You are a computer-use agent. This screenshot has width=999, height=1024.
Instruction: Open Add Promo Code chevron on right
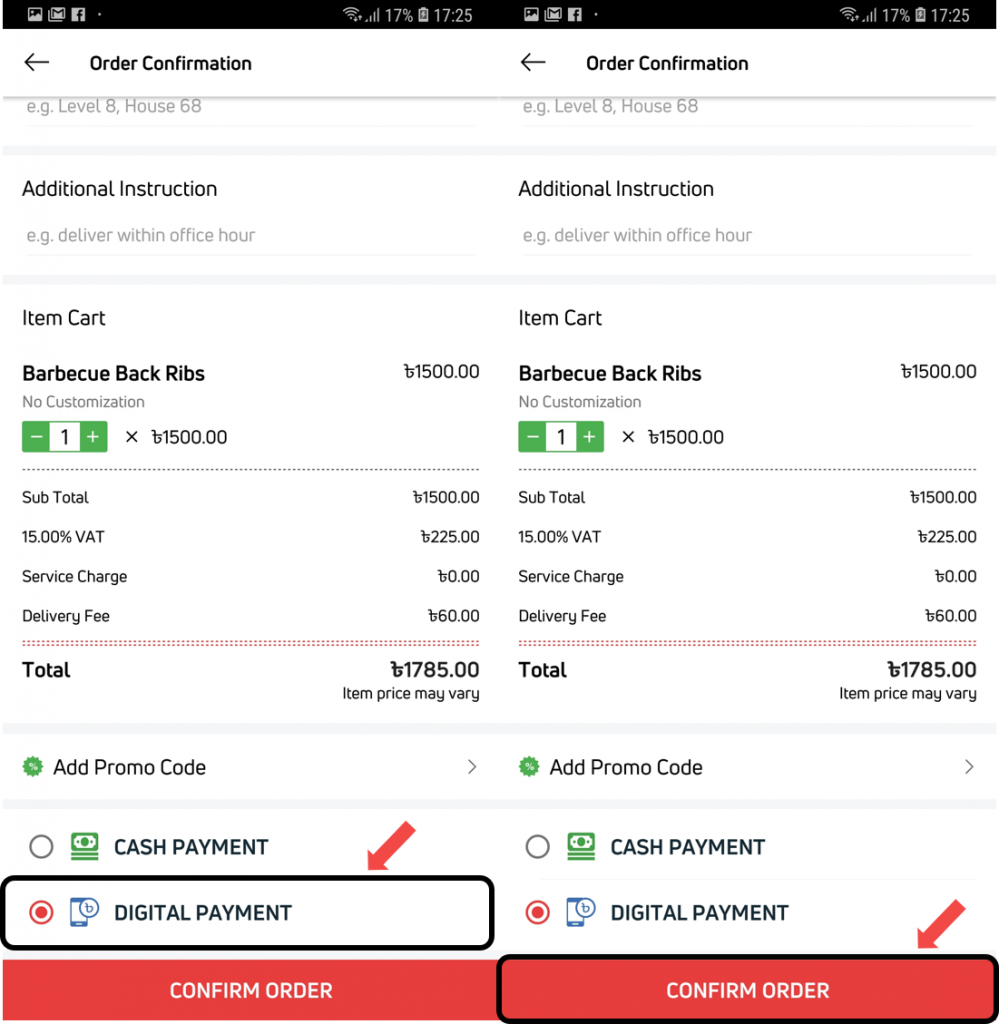click(969, 767)
